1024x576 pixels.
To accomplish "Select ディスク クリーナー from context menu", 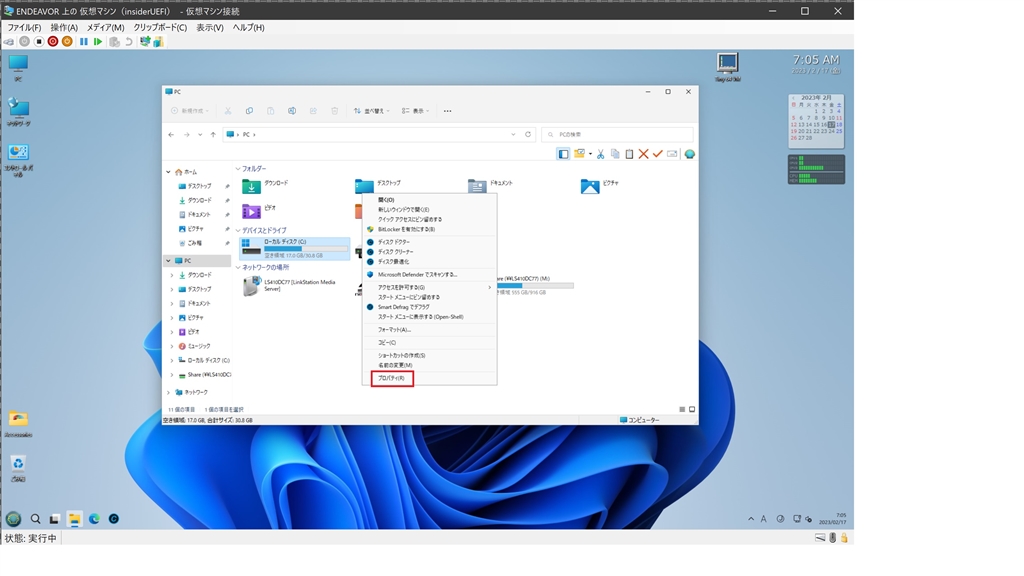I will pos(430,251).
